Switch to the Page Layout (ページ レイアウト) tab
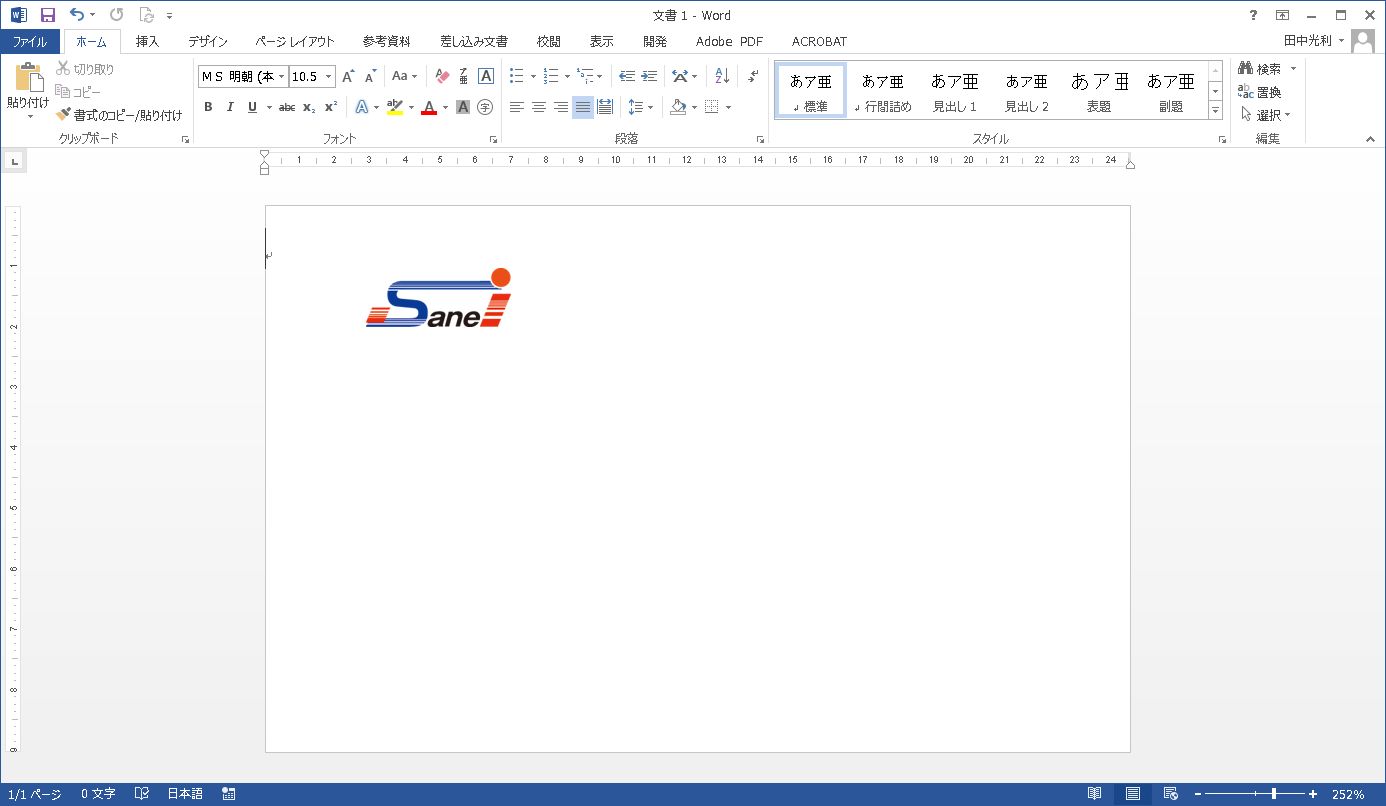This screenshot has height=806, width=1386. [295, 41]
